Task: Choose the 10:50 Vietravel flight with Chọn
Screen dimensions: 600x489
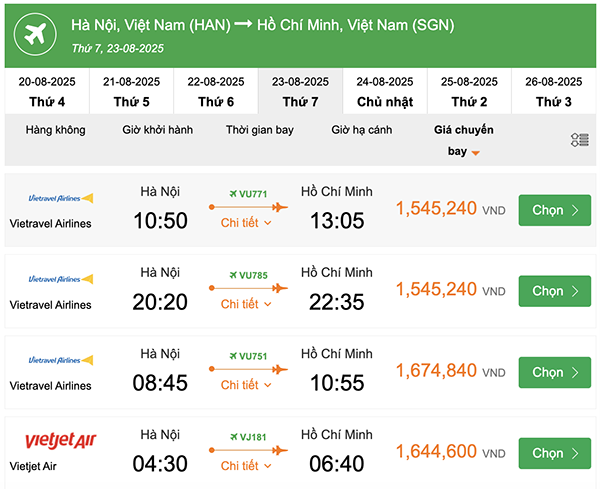Action: tap(554, 210)
